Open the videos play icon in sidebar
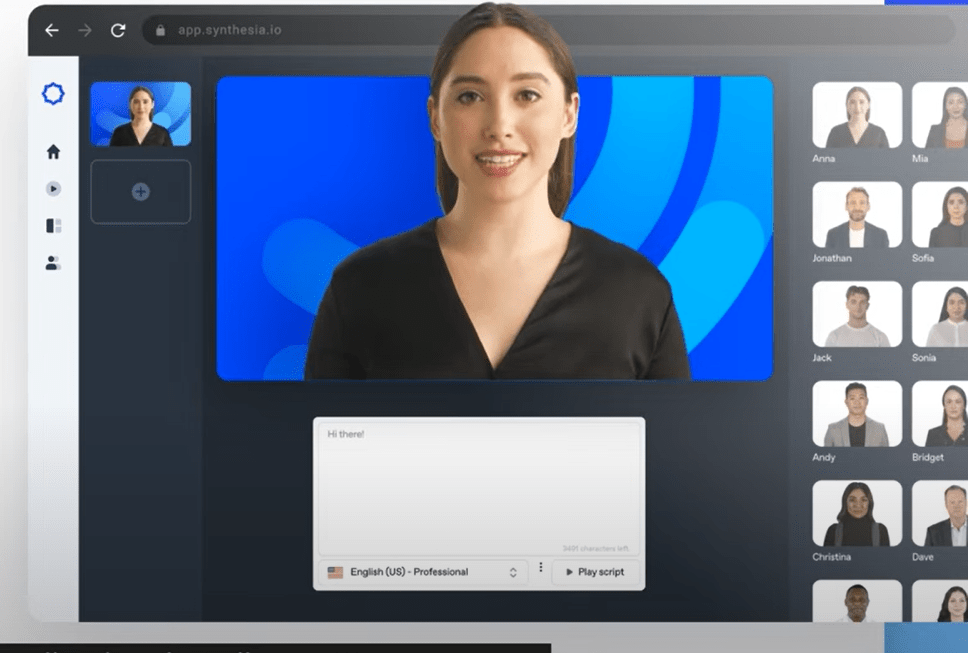The width and height of the screenshot is (977, 653). pyautogui.click(x=53, y=189)
